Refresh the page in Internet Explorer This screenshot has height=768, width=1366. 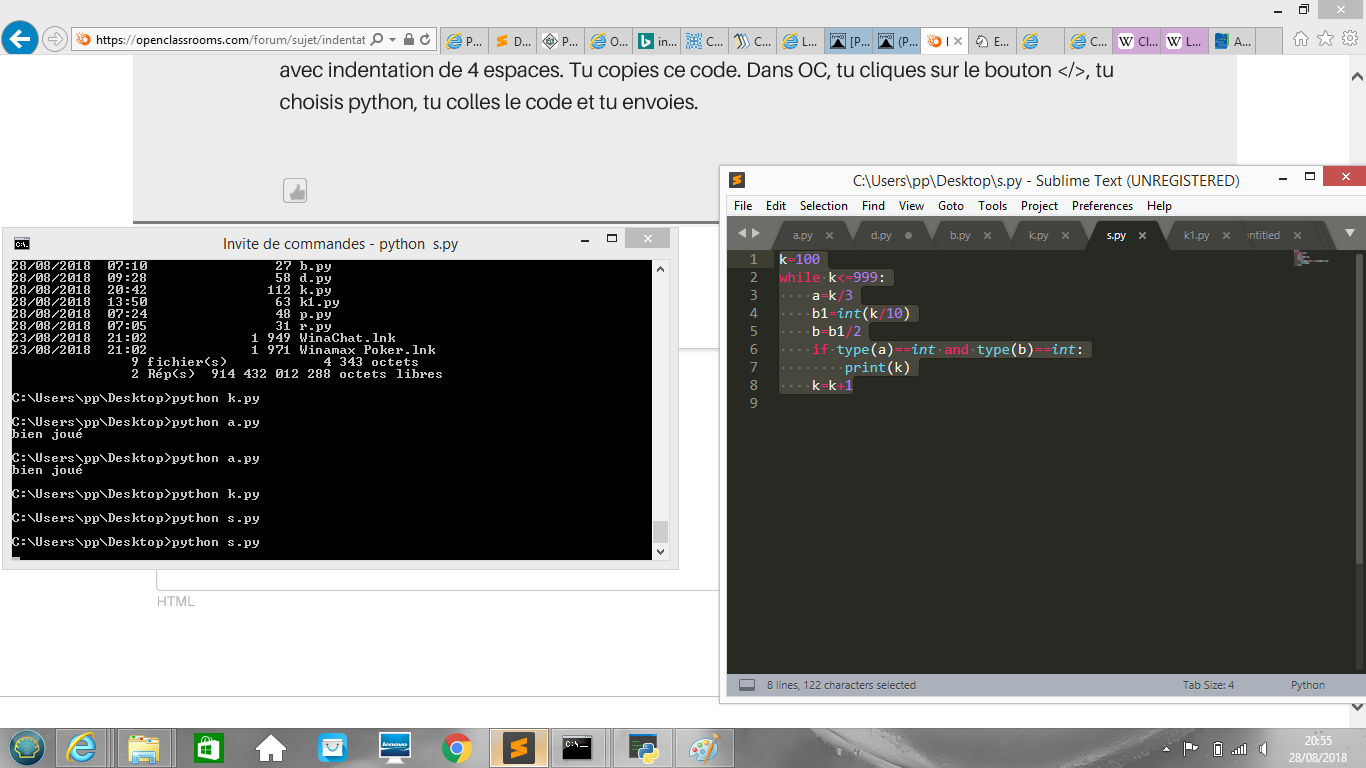tap(426, 40)
